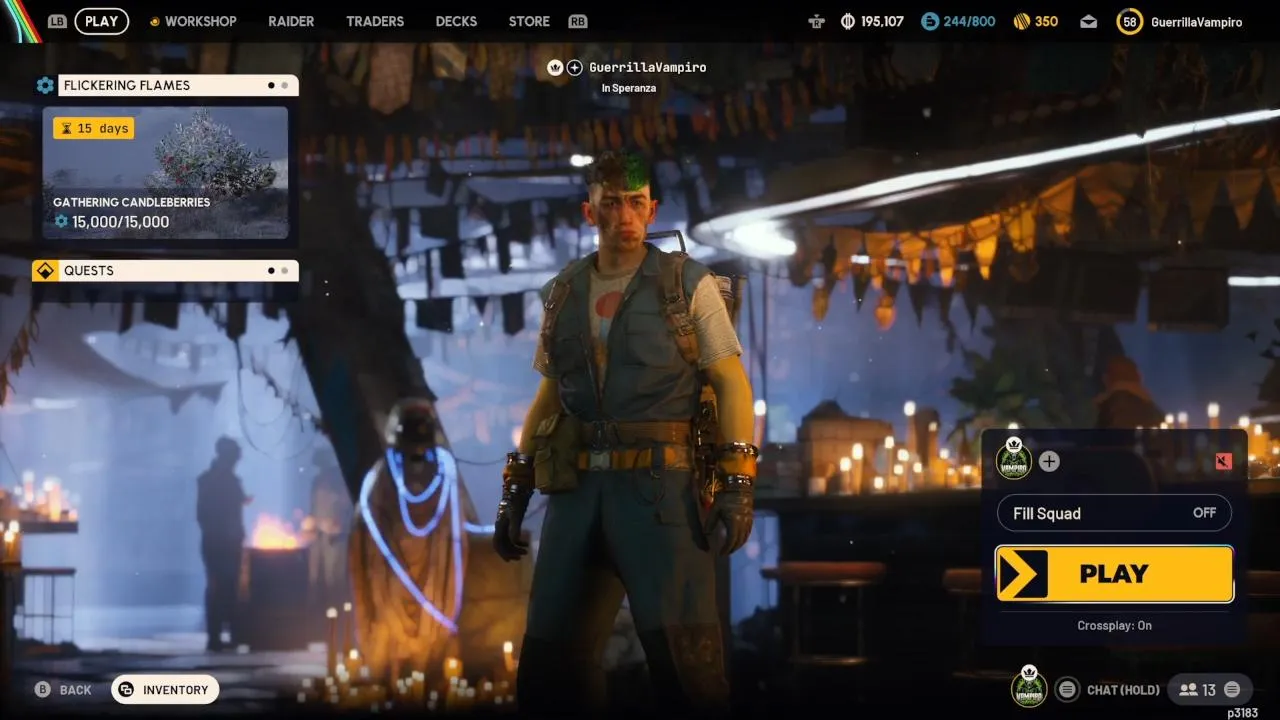Viewport: 1280px width, 720px height.
Task: Click the yellow Quests diamond icon
Action: click(x=45, y=270)
